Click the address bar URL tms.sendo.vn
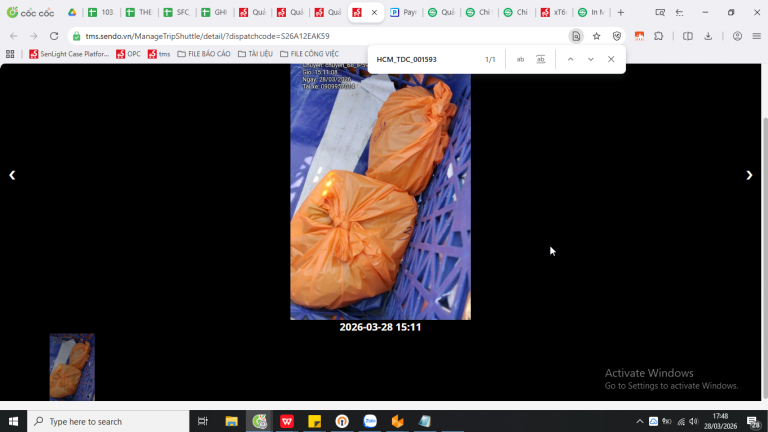Screen dimensions: 768x432 207,36
